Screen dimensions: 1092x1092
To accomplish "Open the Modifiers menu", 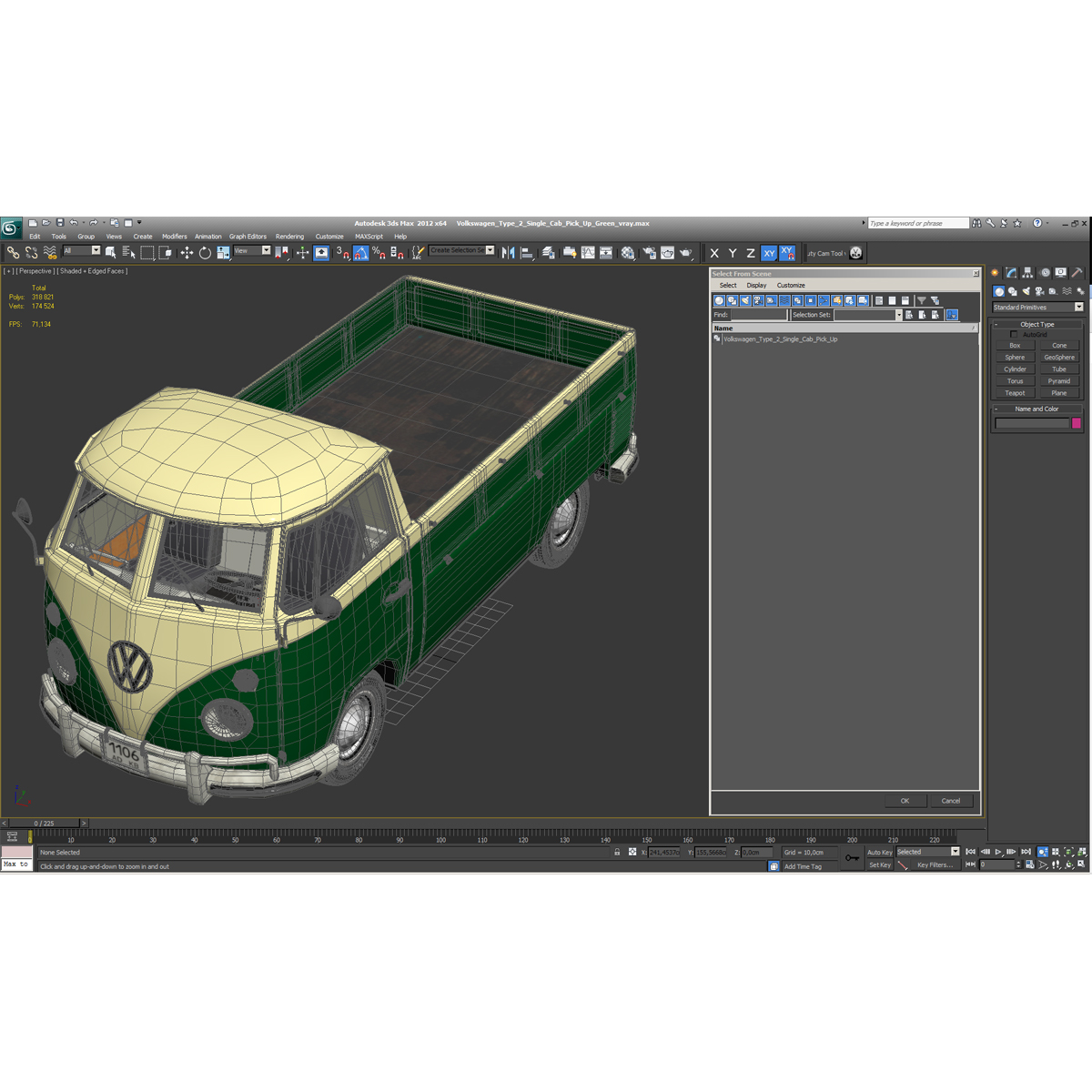I will tap(175, 237).
